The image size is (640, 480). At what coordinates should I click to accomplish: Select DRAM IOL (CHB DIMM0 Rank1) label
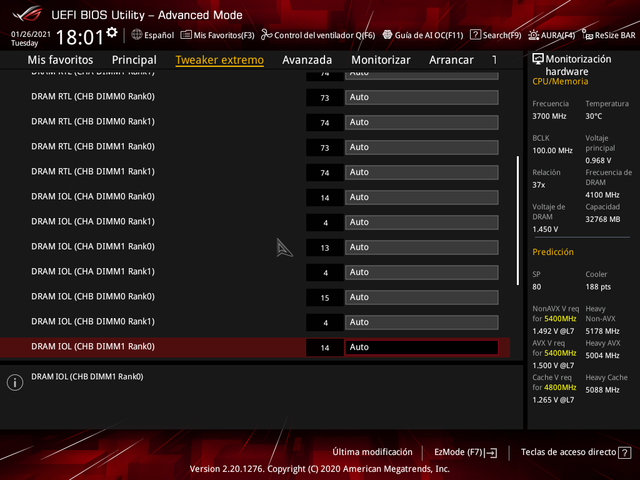pyautogui.click(x=93, y=322)
